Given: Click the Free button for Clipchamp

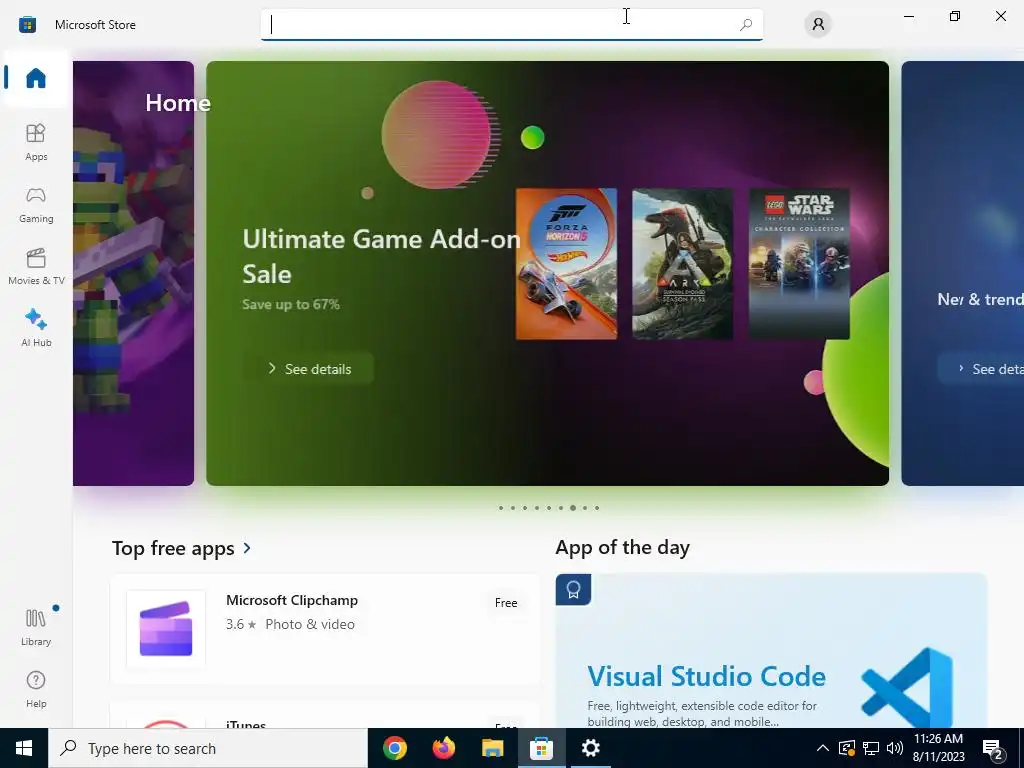Looking at the screenshot, I should tap(506, 603).
